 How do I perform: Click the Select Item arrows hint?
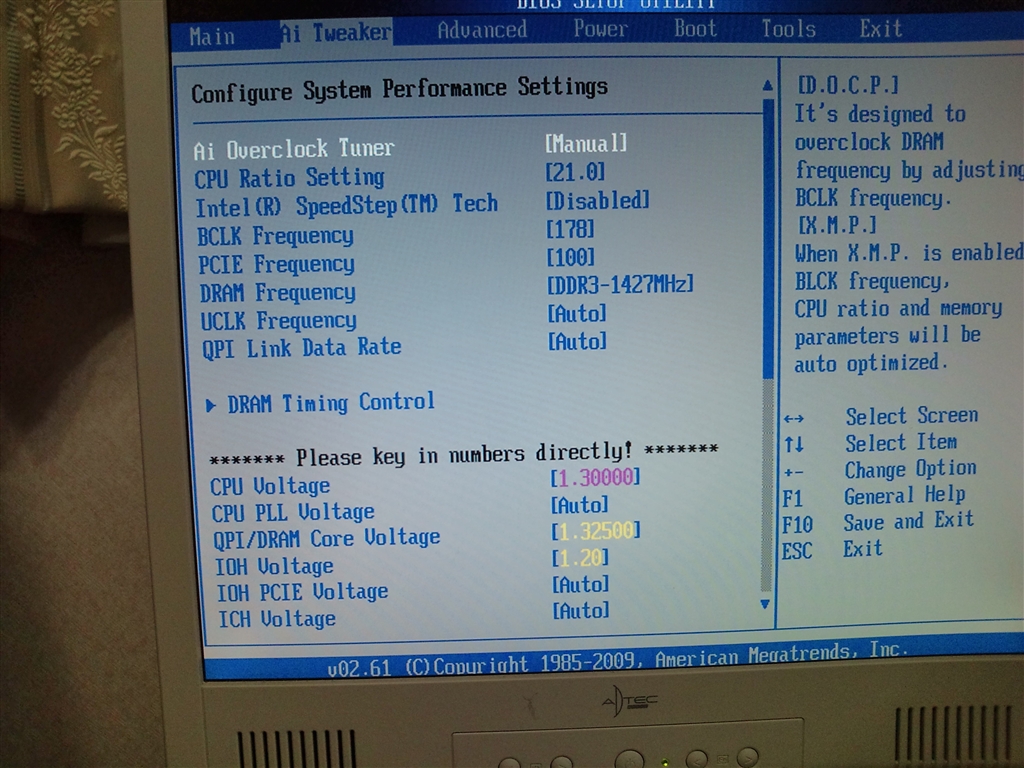pyautogui.click(x=871, y=443)
